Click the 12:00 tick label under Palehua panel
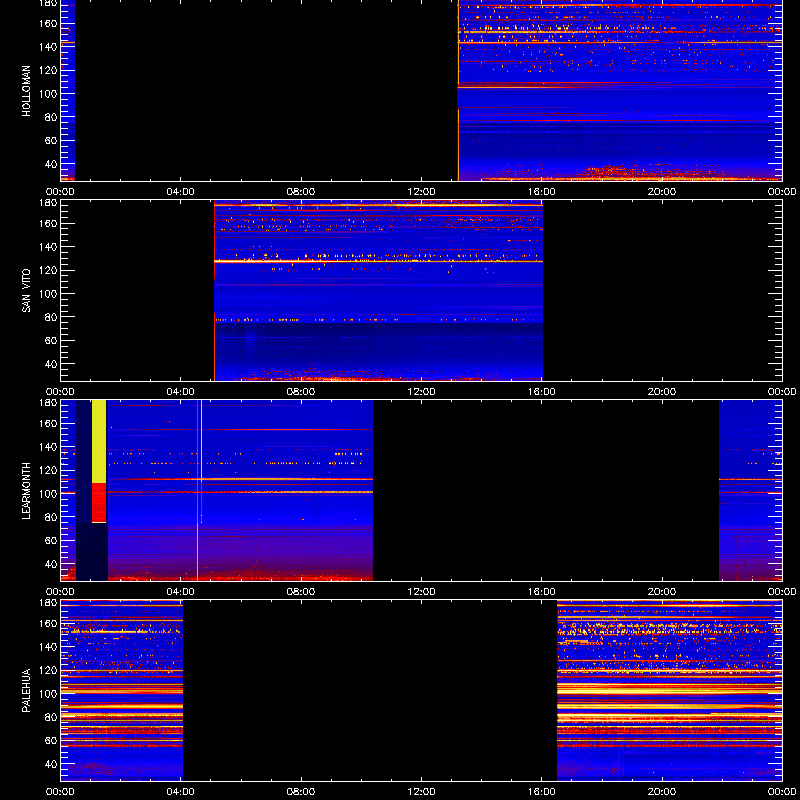 (421, 792)
